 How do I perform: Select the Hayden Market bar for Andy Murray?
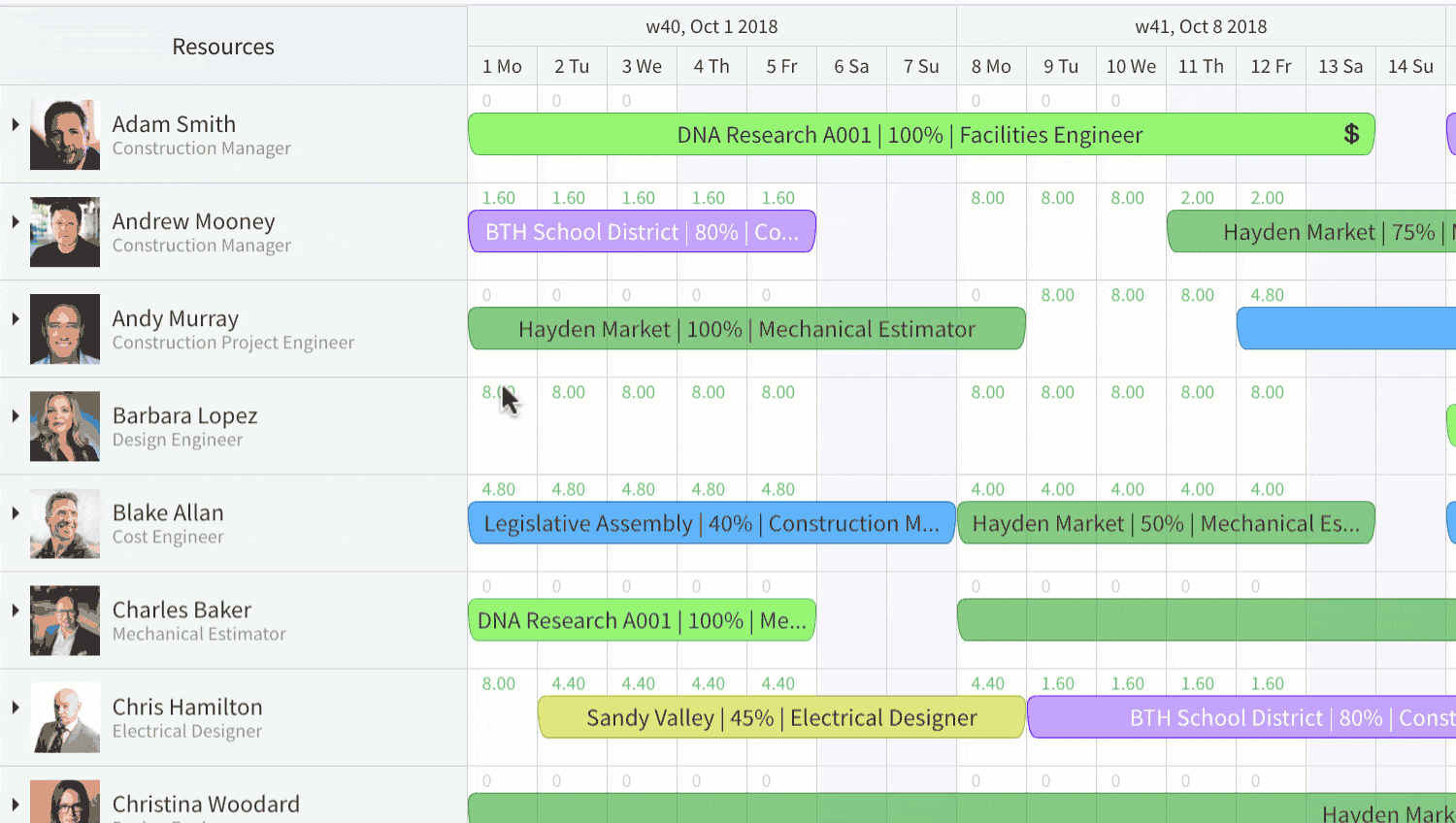[x=747, y=328]
